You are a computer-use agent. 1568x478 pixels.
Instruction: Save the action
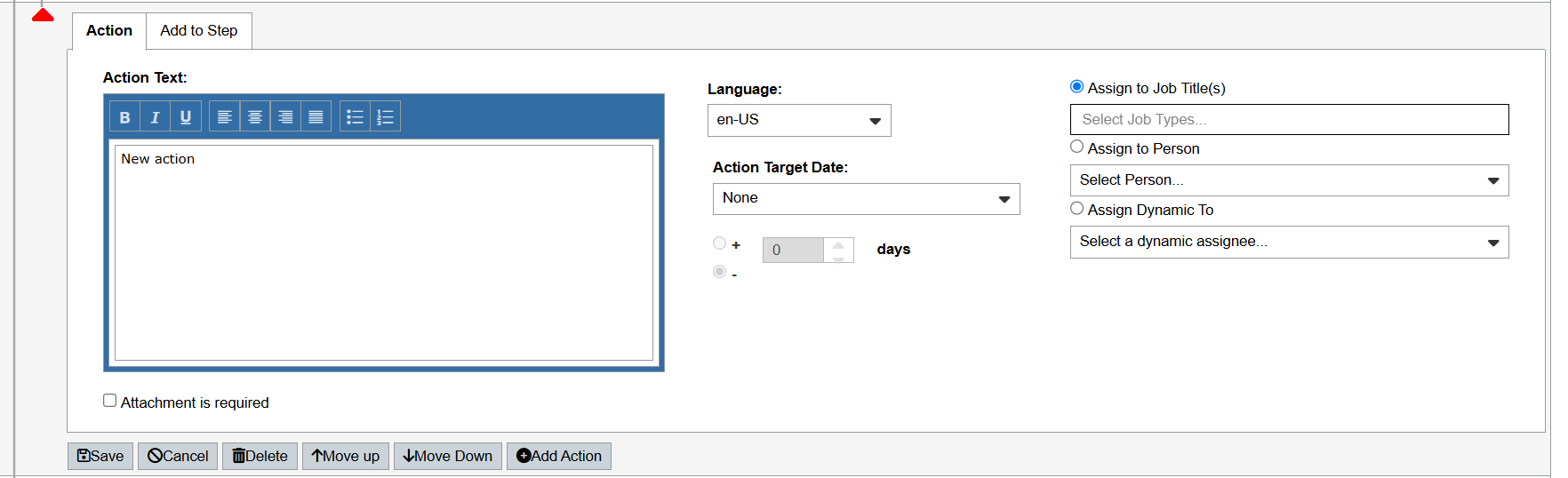point(100,456)
